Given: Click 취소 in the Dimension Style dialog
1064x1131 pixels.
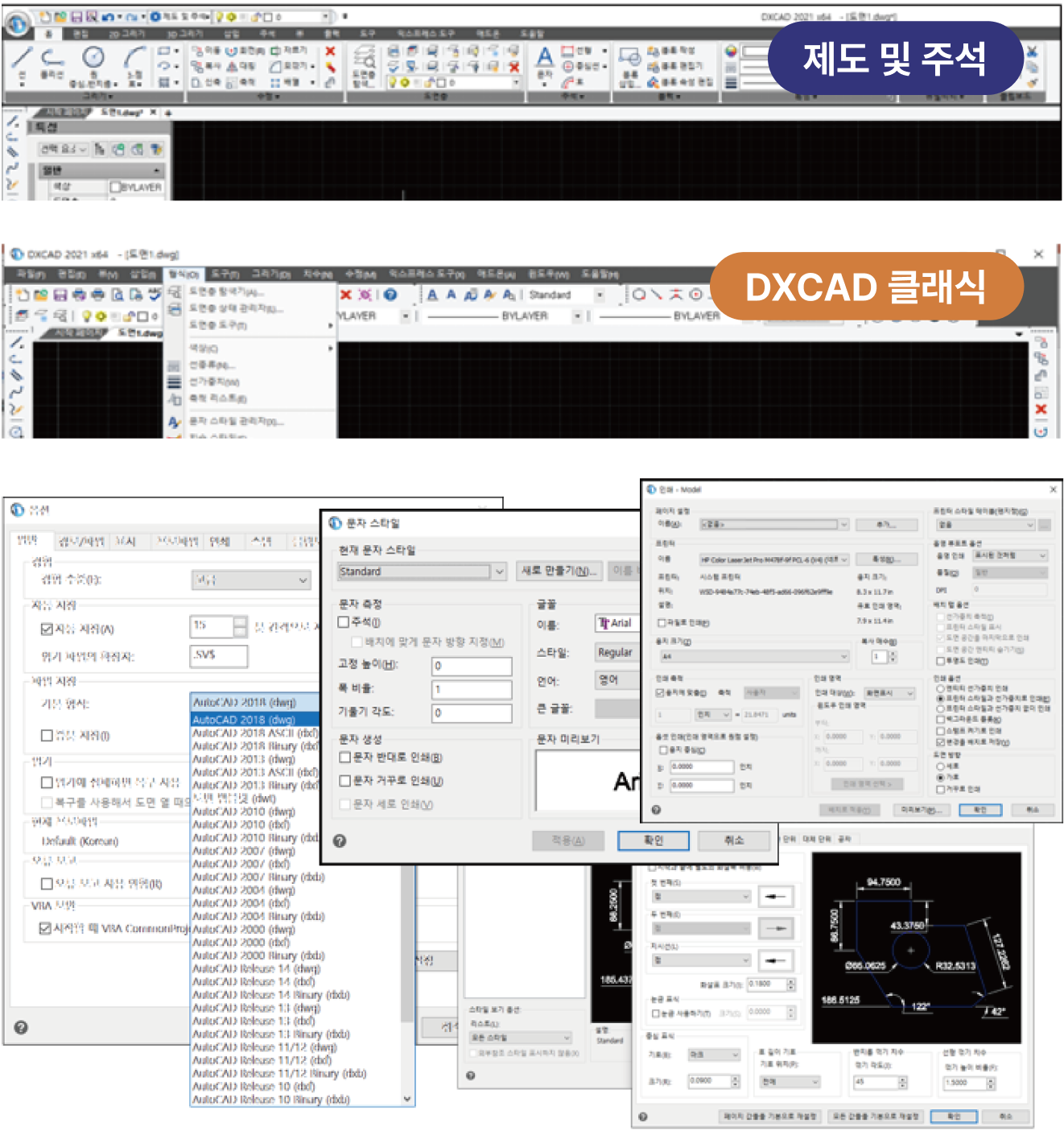Looking at the screenshot, I should [x=1005, y=1117].
